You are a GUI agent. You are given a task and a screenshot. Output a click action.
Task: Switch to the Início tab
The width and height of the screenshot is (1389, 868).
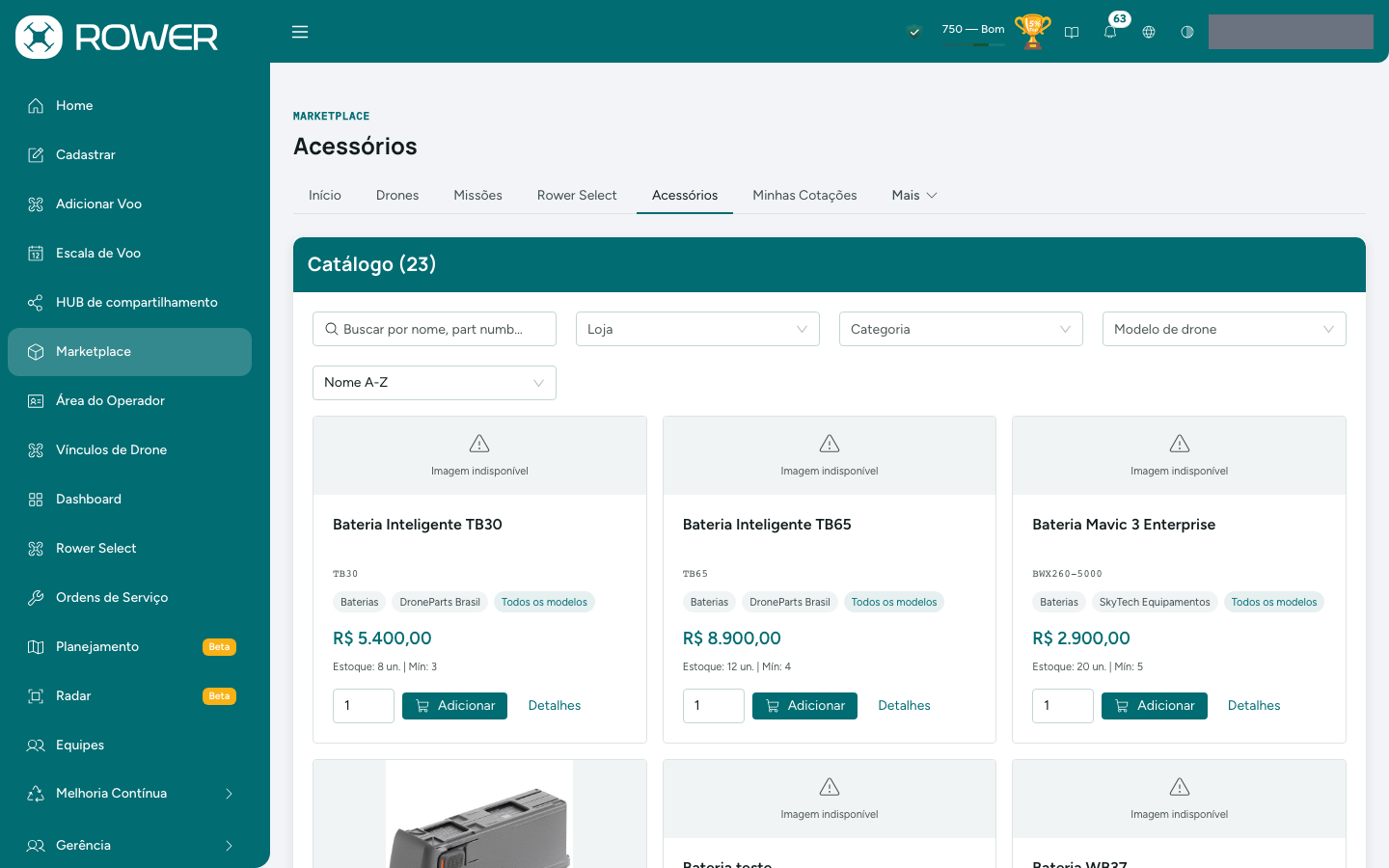coord(325,195)
